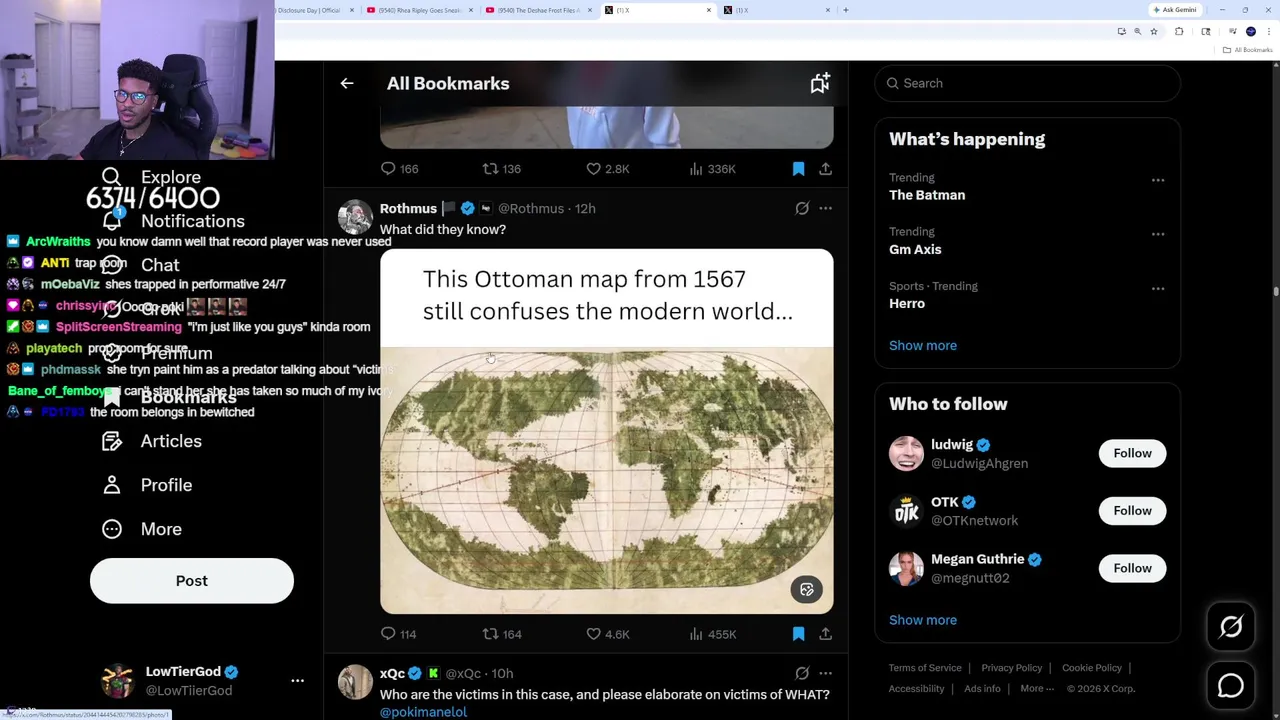This screenshot has width=1280, height=720.
Task: Remove bookmark on the Rothmus post
Action: click(798, 634)
